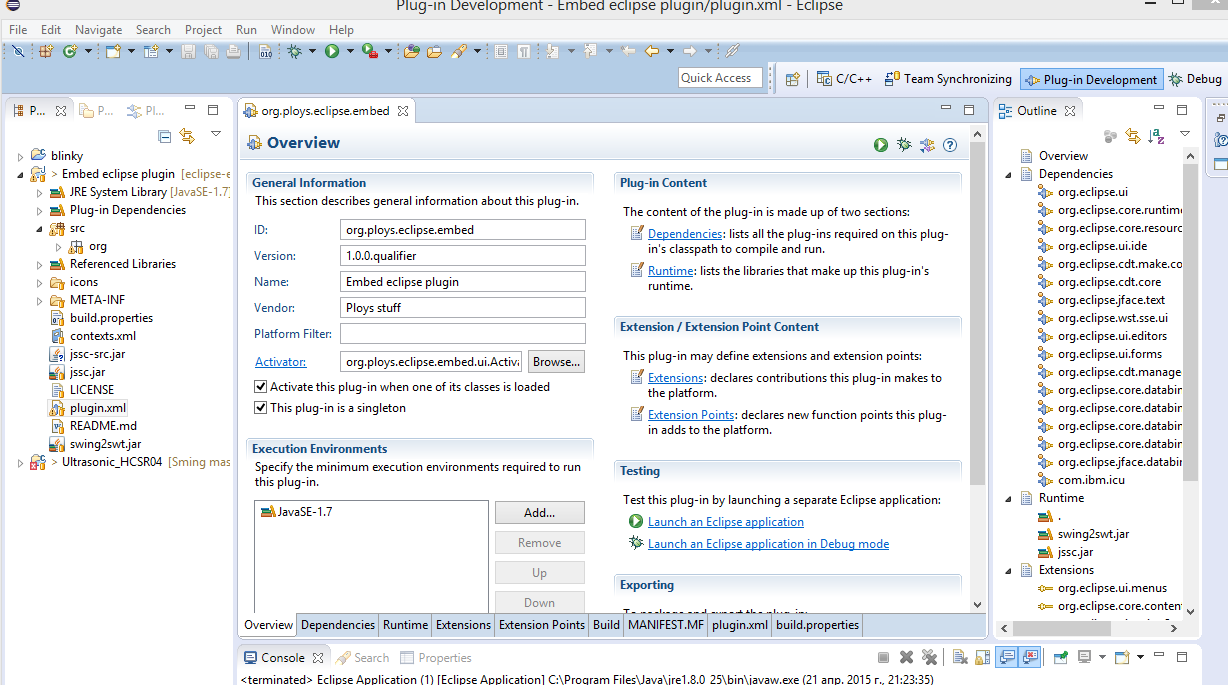Click Link with Editor in Package Explorer

pyautogui.click(x=187, y=135)
